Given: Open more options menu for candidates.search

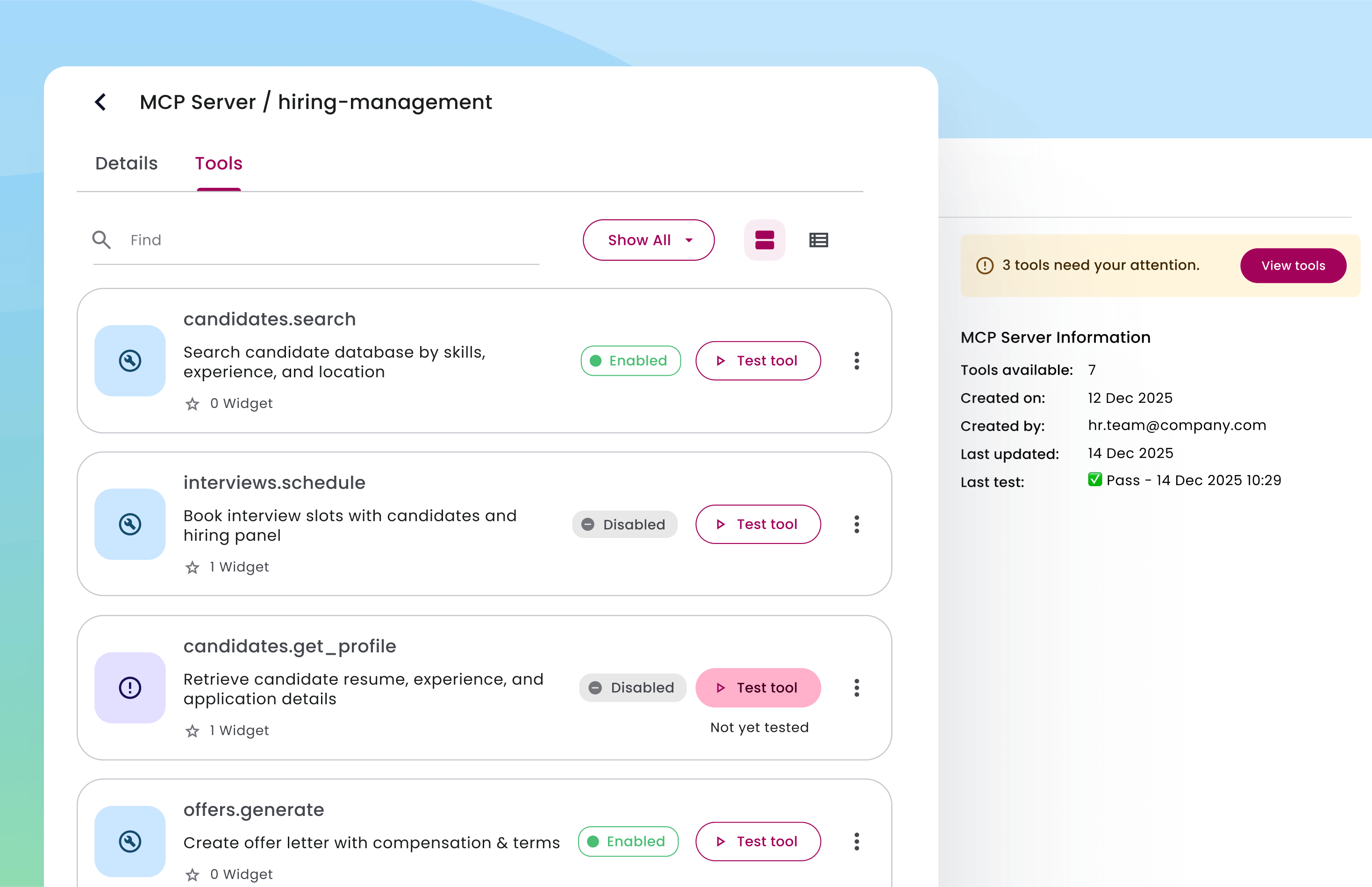Looking at the screenshot, I should coord(857,361).
